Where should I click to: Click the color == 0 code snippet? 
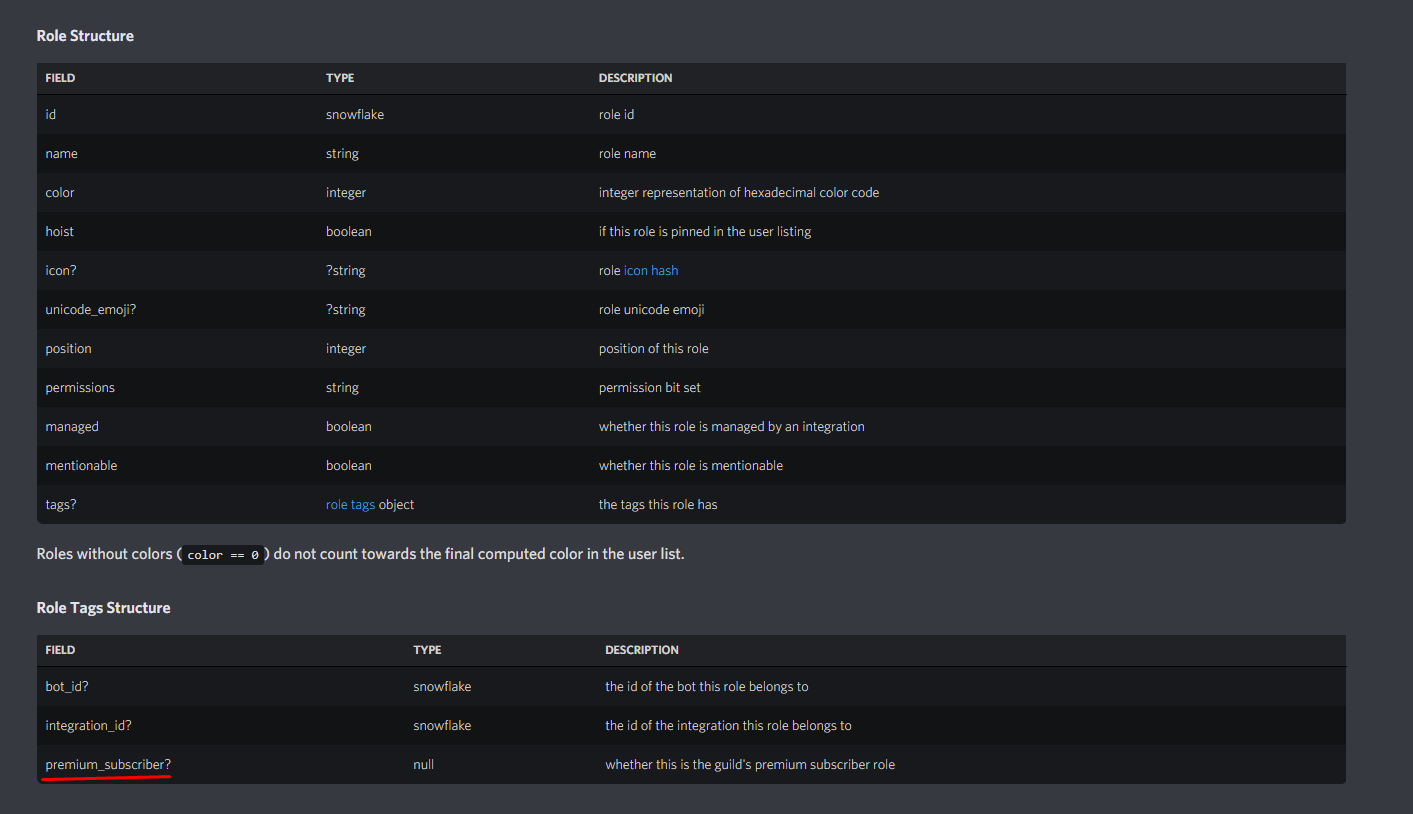222,554
